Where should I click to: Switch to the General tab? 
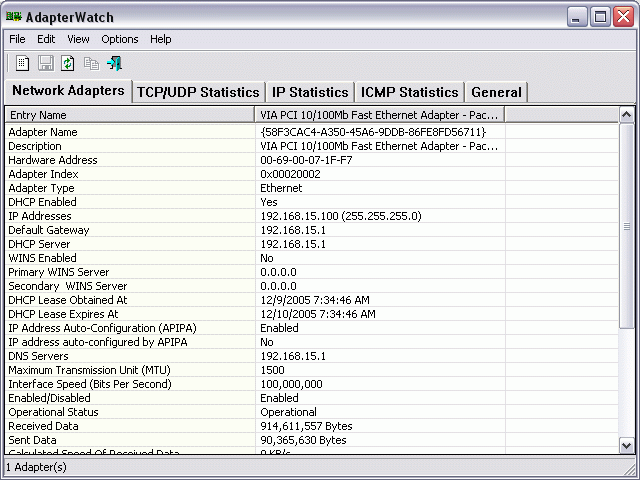pyautogui.click(x=496, y=92)
